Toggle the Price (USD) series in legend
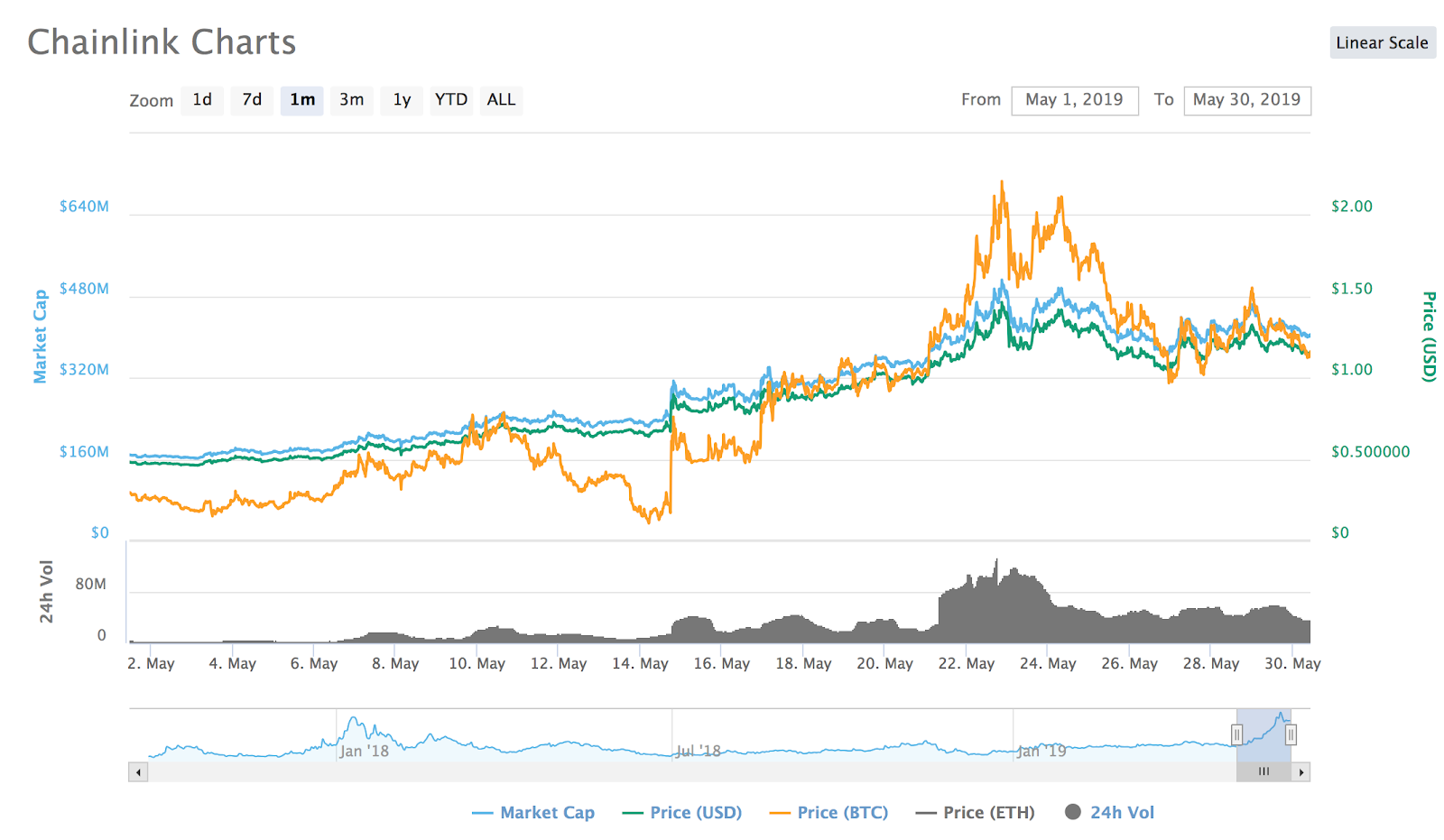Image resolution: width=1444 pixels, height=840 pixels. click(x=682, y=813)
